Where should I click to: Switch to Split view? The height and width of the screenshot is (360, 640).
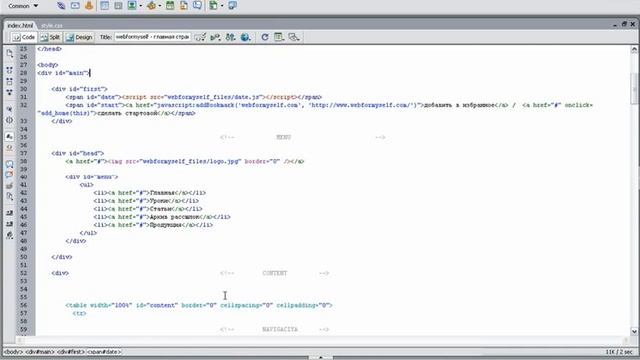tap(51, 37)
